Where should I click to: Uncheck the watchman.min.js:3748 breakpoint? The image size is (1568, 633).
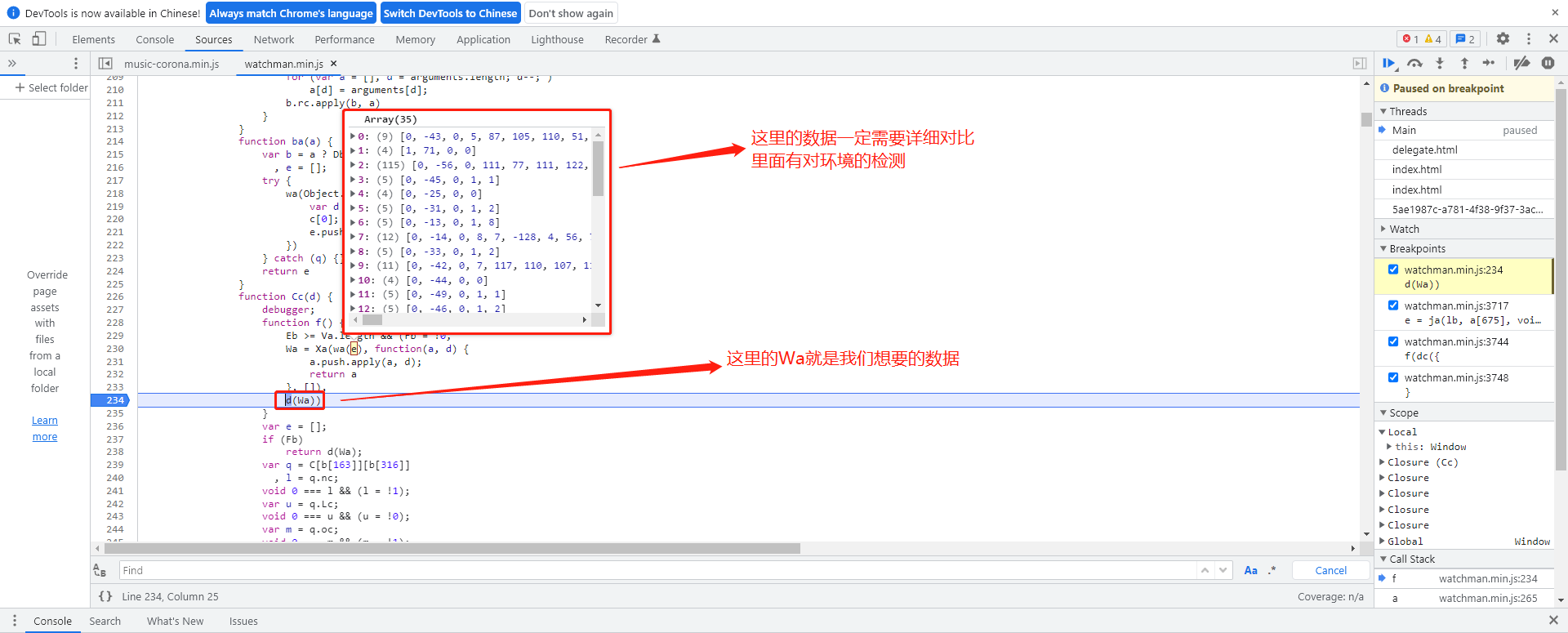(x=1393, y=377)
